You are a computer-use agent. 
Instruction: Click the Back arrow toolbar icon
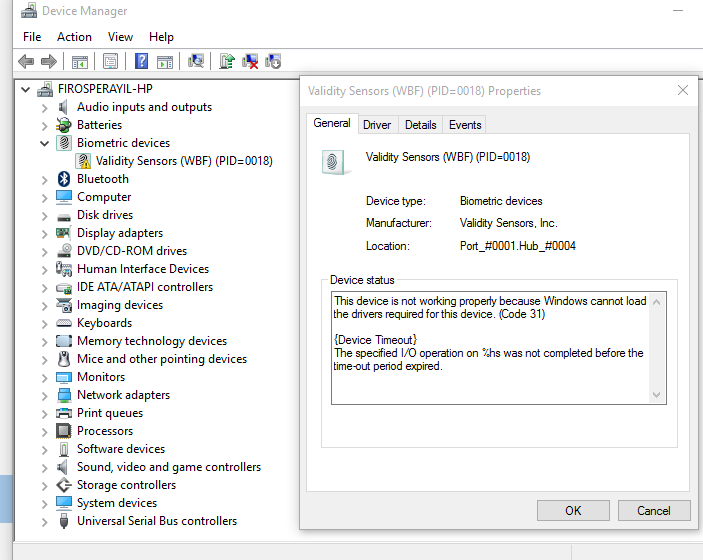point(26,61)
